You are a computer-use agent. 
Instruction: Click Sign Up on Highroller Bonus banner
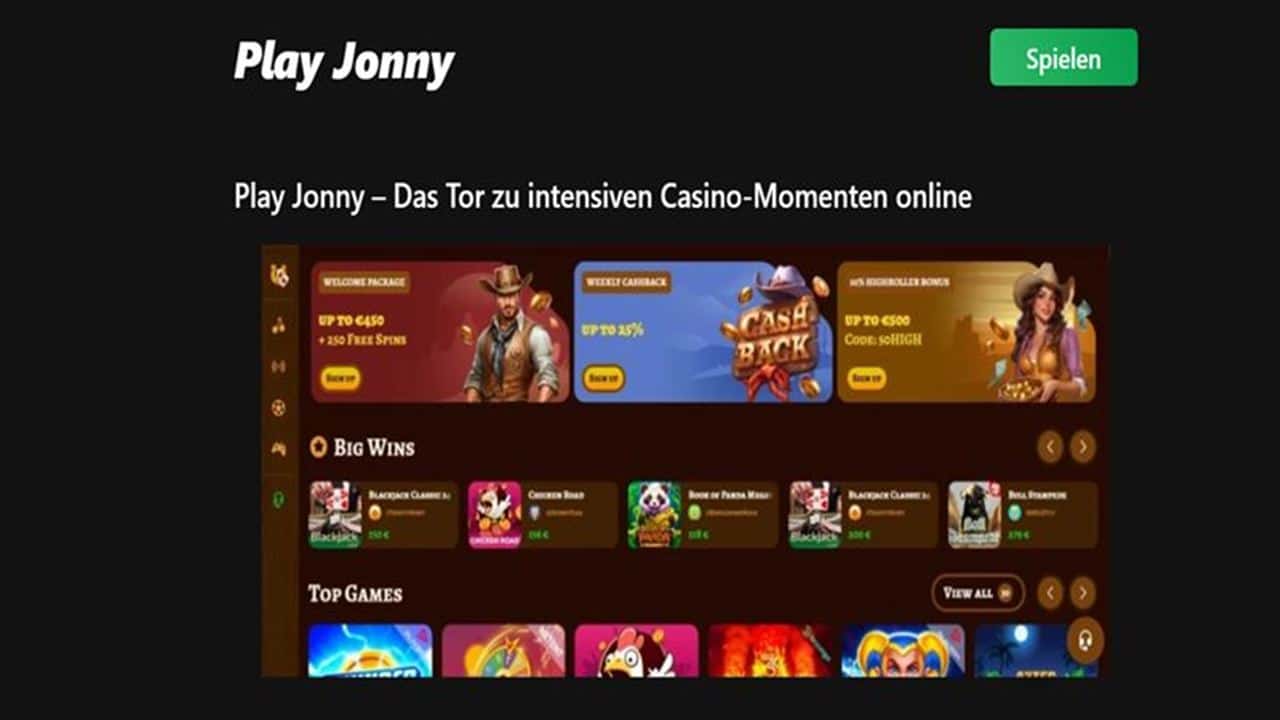pyautogui.click(x=866, y=378)
